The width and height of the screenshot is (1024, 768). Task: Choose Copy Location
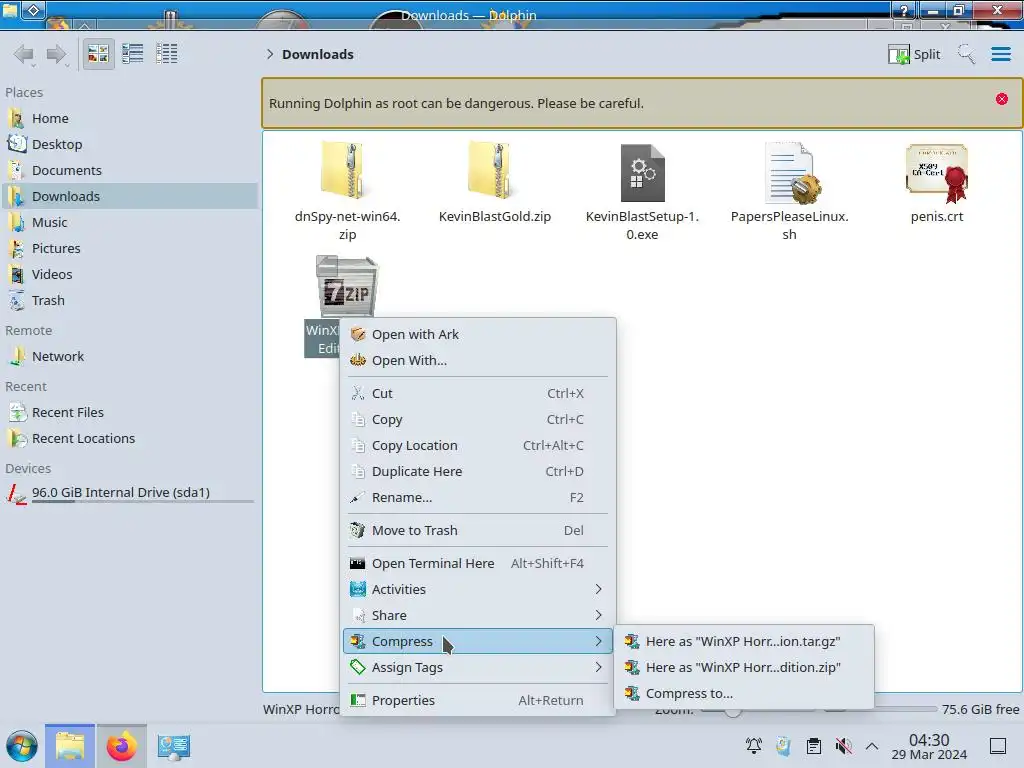click(x=477, y=446)
